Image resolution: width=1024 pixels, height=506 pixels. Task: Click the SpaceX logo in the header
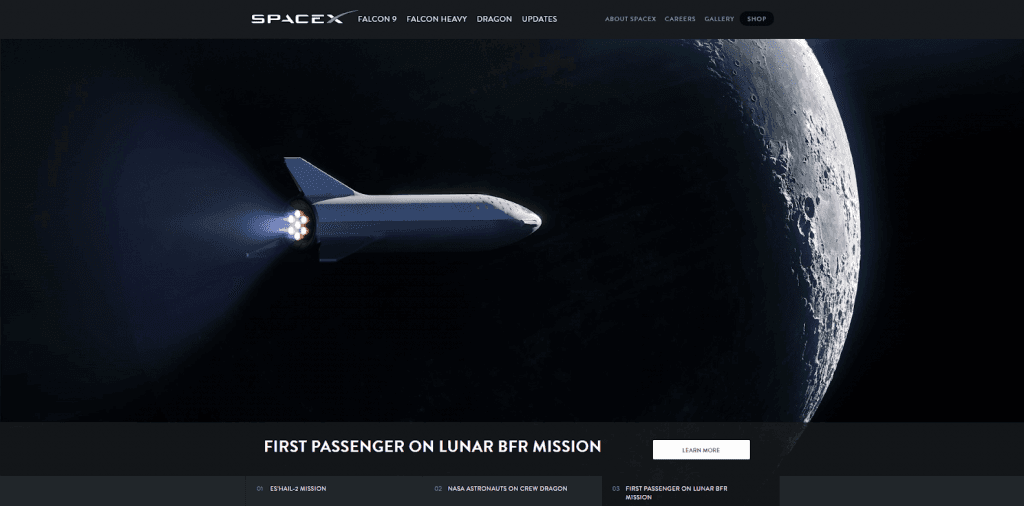pyautogui.click(x=304, y=18)
